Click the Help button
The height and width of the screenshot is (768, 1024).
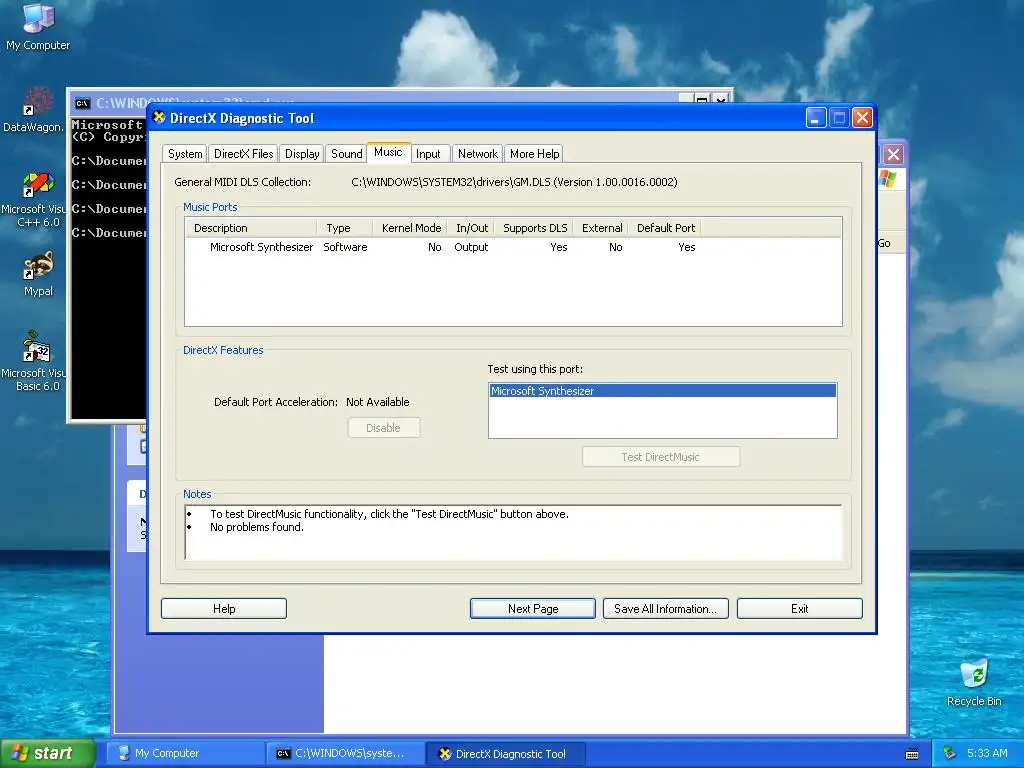tap(224, 609)
